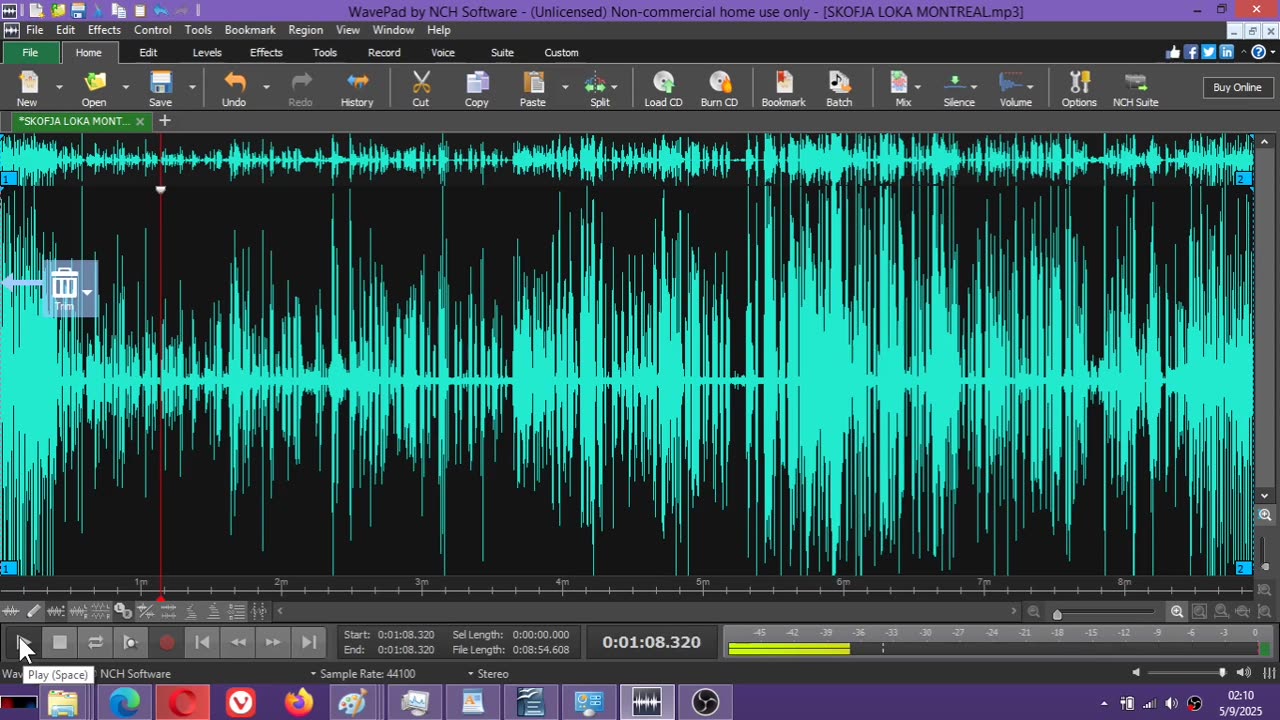1280x720 pixels.
Task: Expand the Split dropdown arrow
Action: click(x=614, y=87)
